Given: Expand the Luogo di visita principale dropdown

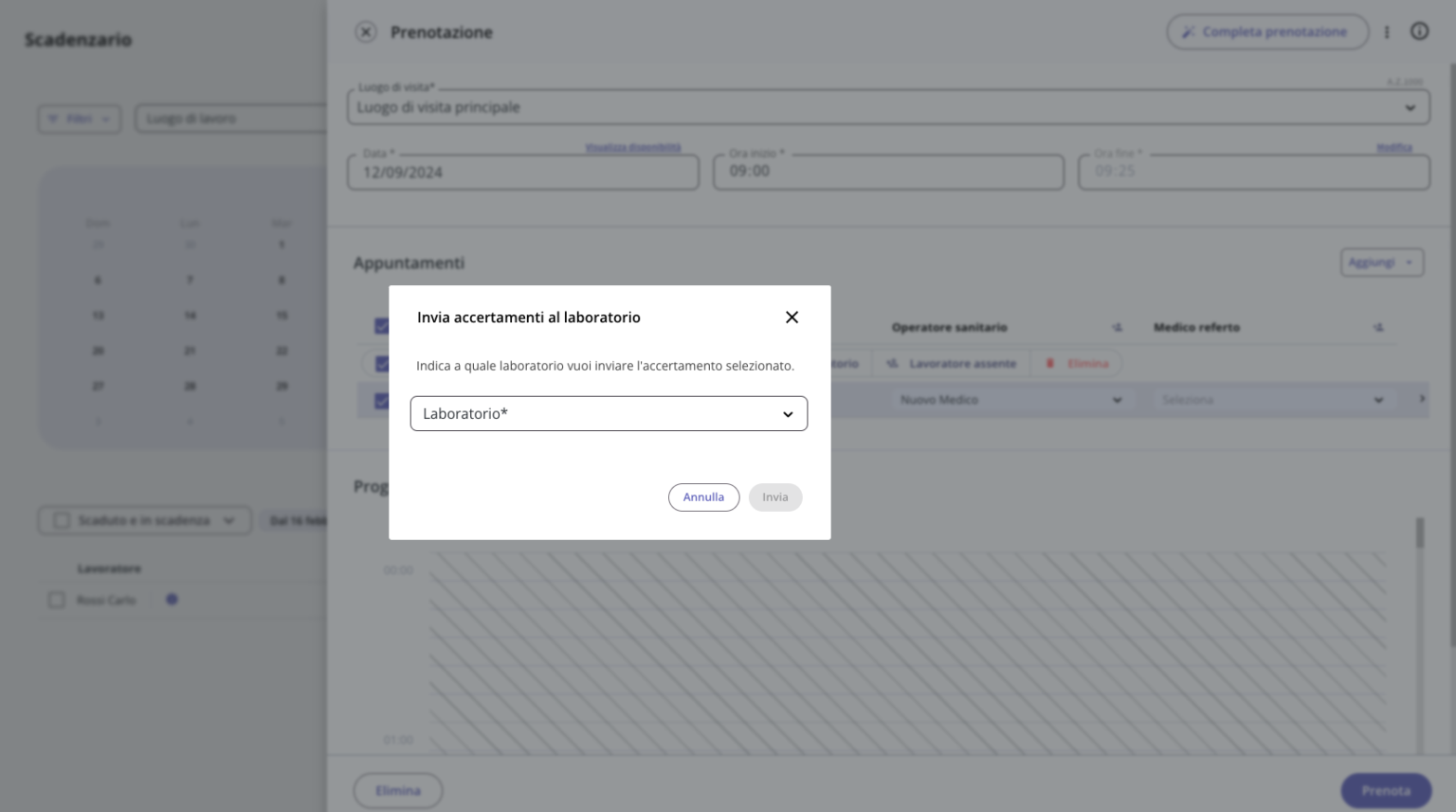Looking at the screenshot, I should (1410, 107).
